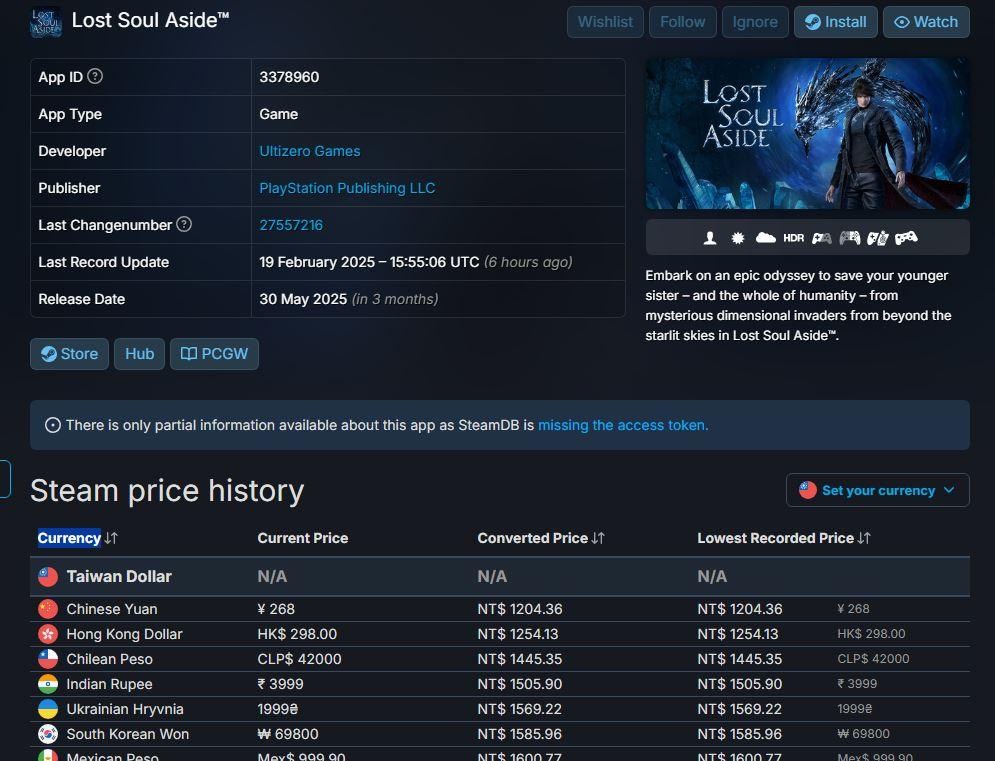995x761 pixels.
Task: Click the Lost Soul Aside app logo
Action: (46, 22)
